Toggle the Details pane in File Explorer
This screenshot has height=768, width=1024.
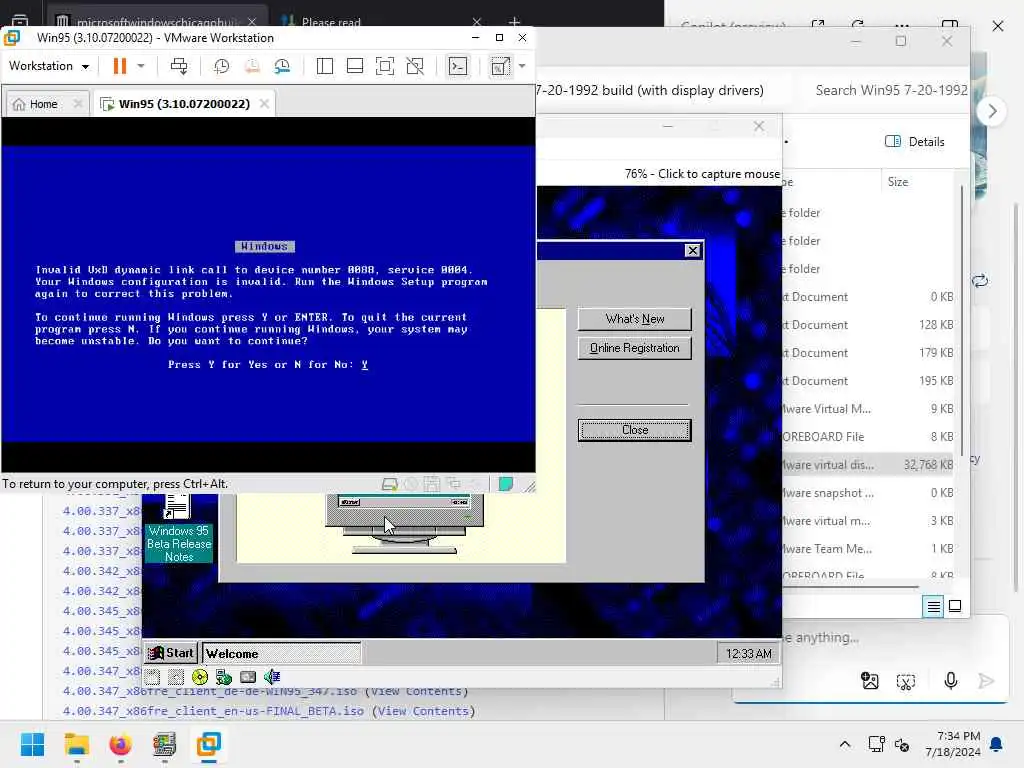[914, 142]
